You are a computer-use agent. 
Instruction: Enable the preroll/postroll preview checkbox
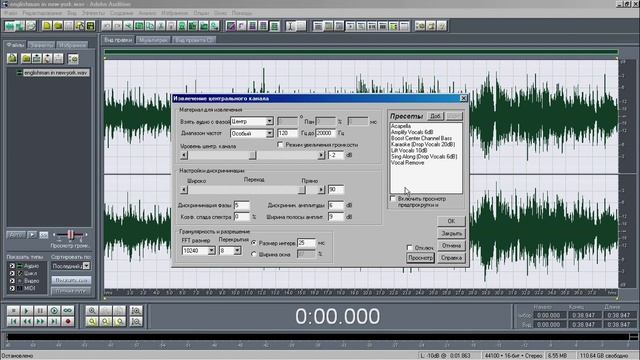393,199
